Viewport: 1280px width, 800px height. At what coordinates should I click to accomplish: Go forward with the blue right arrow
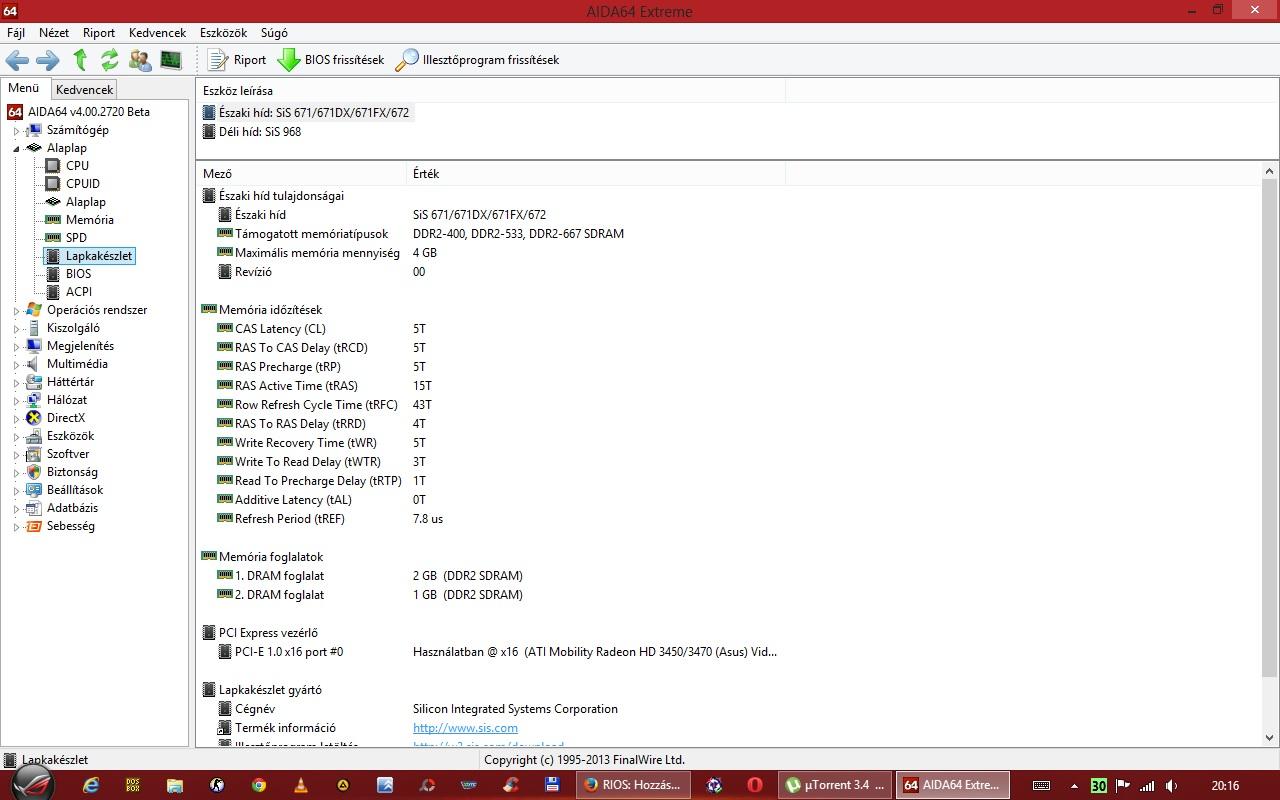pos(47,60)
